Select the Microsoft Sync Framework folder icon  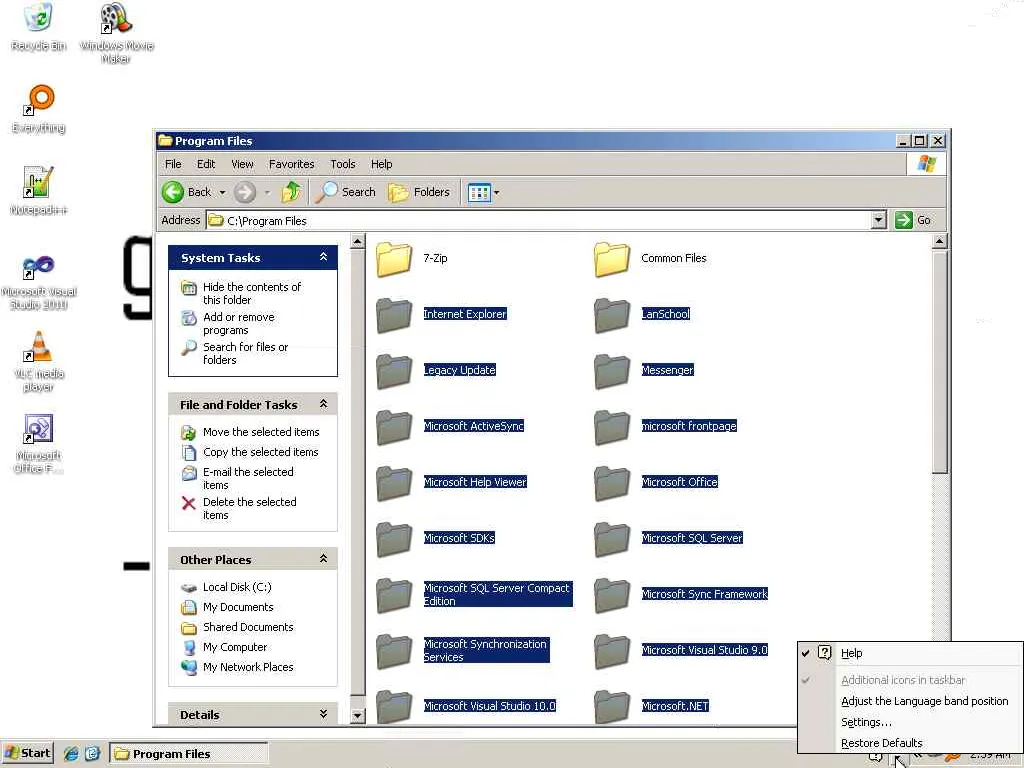point(612,596)
